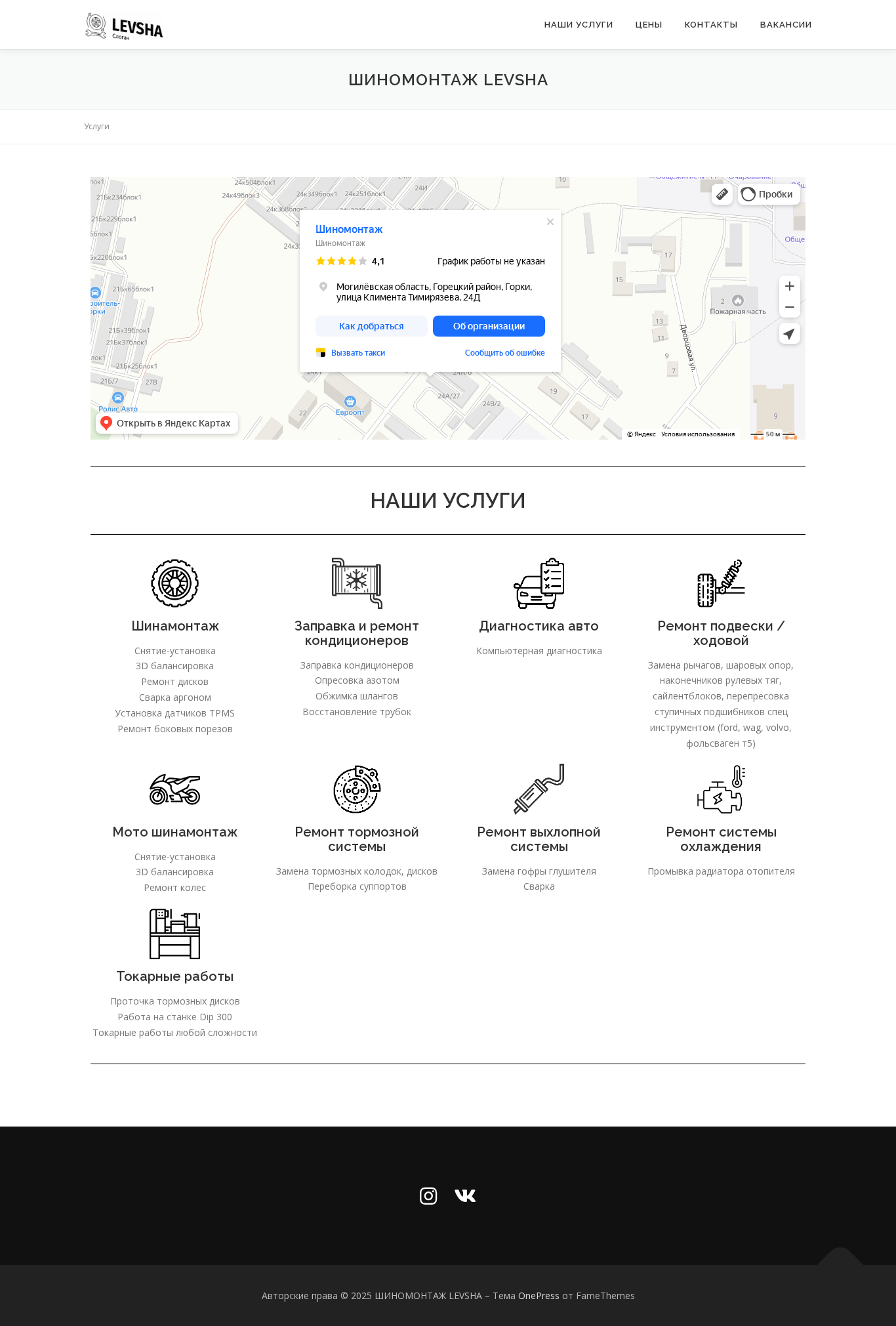
Task: Click the motorcycle icon
Action: tap(175, 789)
